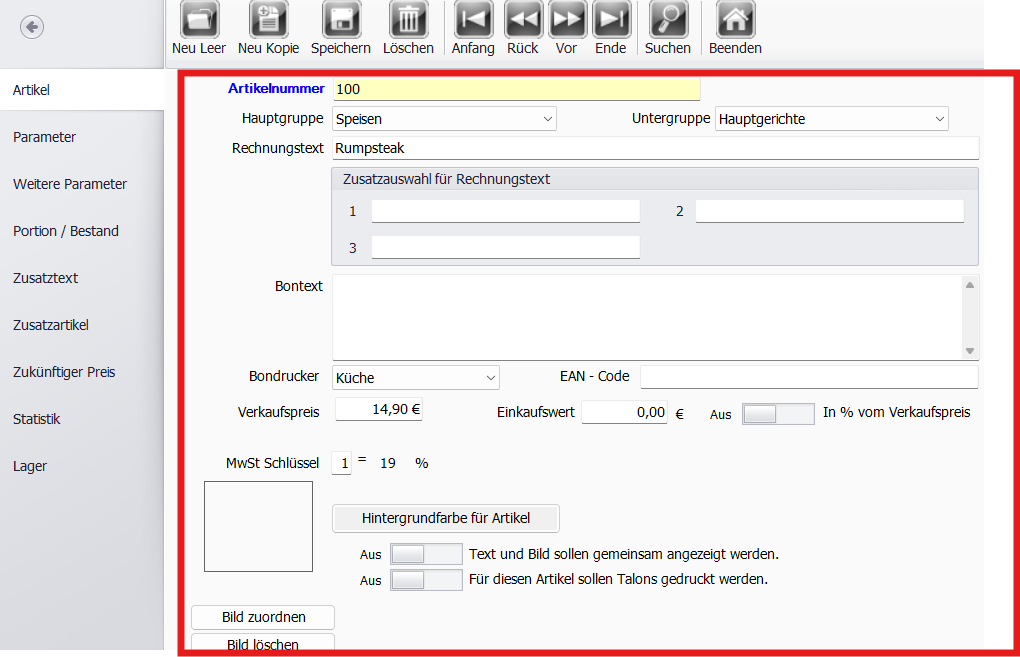
Task: Enable showing text and image together
Action: tap(426, 554)
